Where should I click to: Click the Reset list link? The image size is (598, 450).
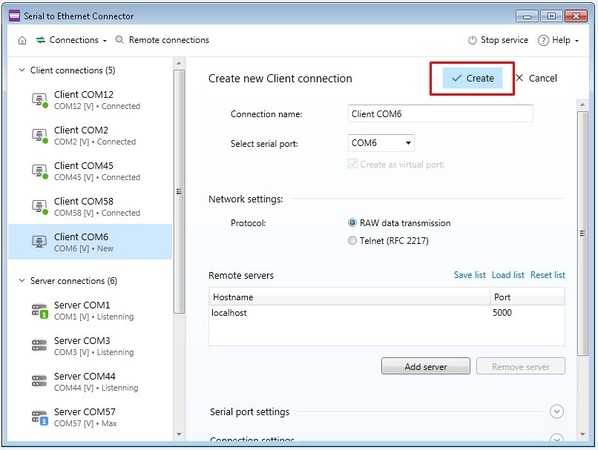point(548,275)
